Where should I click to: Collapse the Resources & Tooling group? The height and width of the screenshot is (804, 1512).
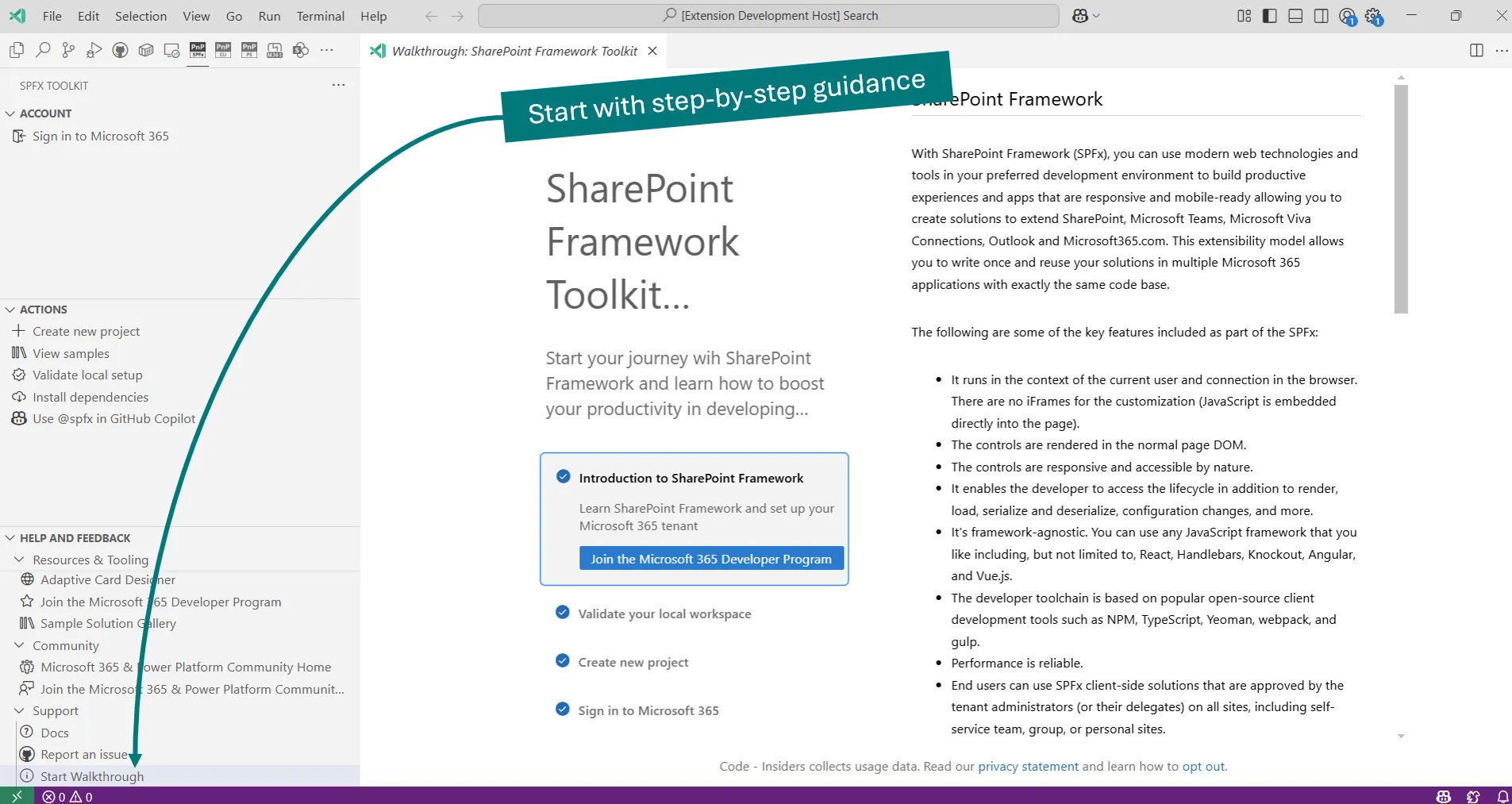(19, 560)
